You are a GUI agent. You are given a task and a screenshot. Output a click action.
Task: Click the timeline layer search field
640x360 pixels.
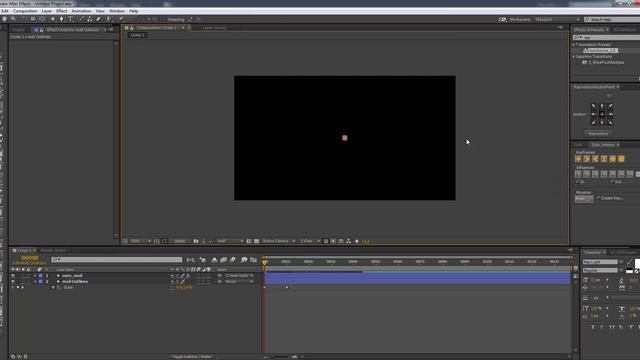pos(116,260)
